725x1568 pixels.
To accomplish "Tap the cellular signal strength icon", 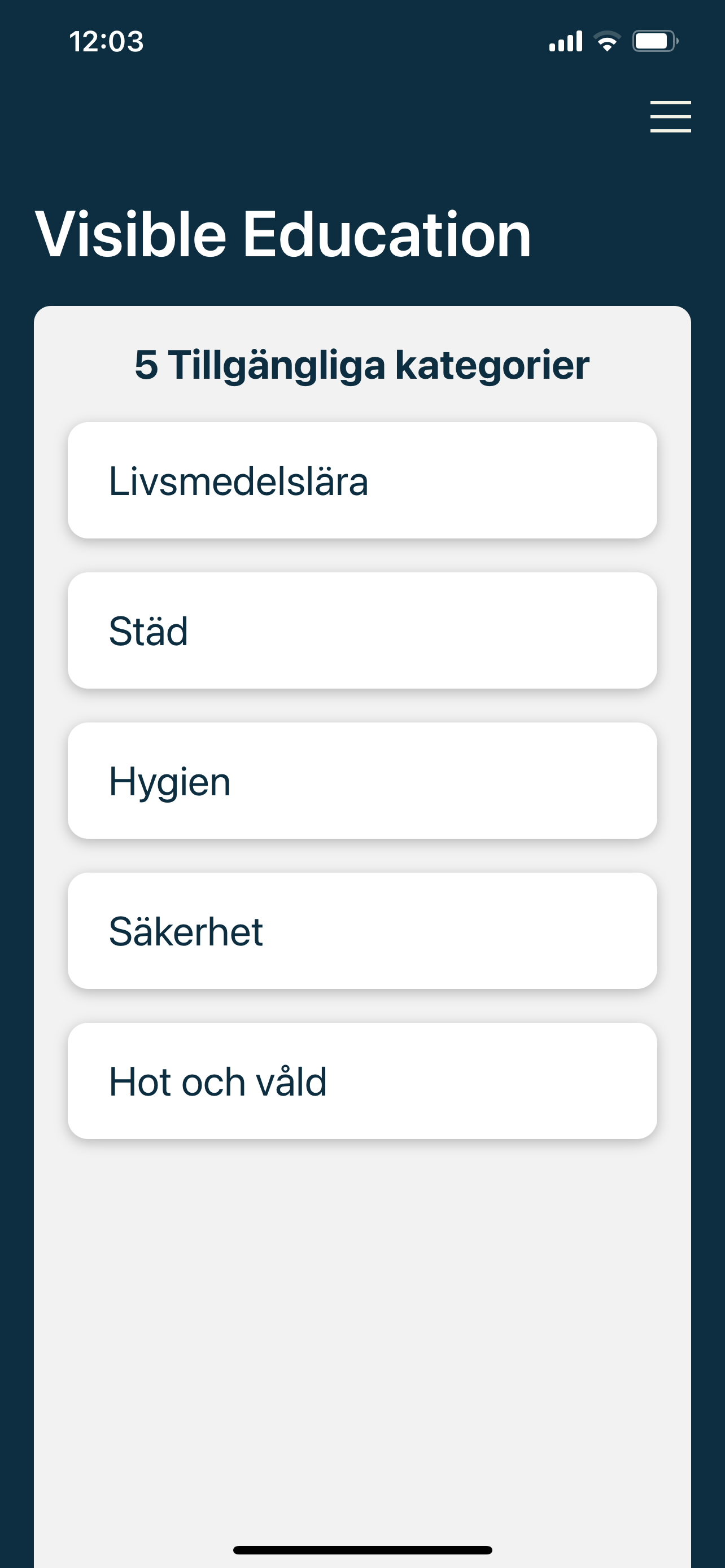I will [566, 41].
